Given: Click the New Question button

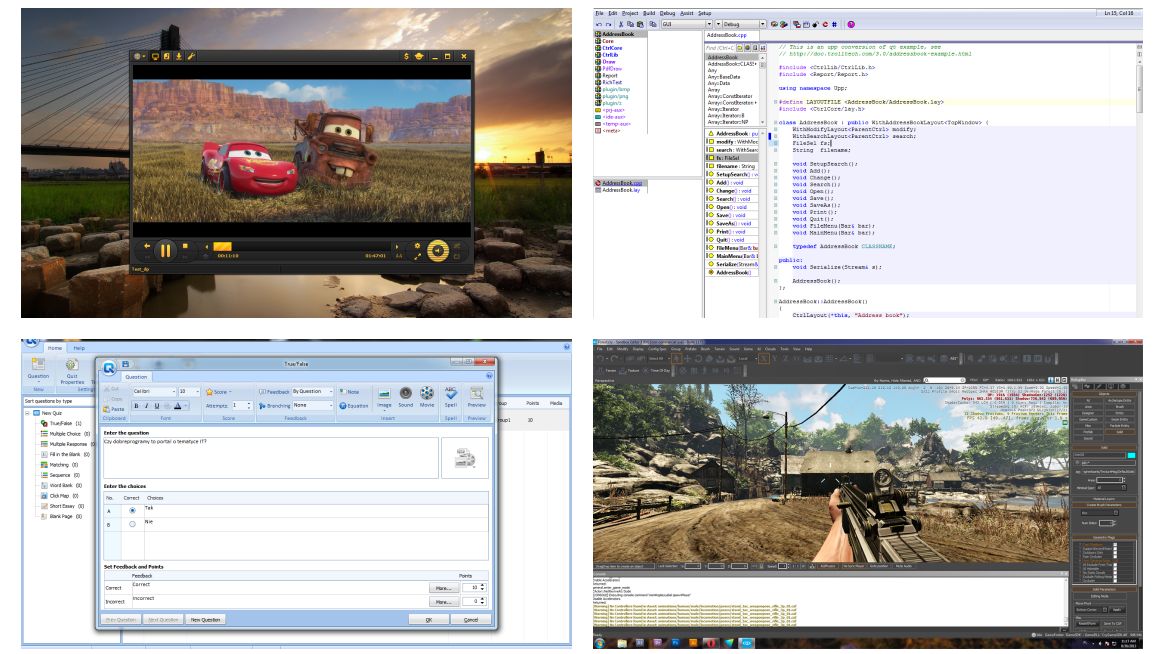Looking at the screenshot, I should pos(206,620).
